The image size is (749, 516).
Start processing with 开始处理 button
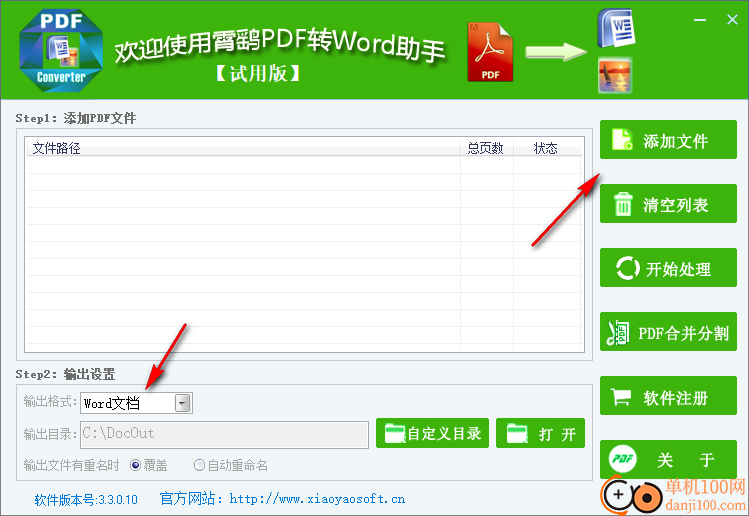point(668,268)
